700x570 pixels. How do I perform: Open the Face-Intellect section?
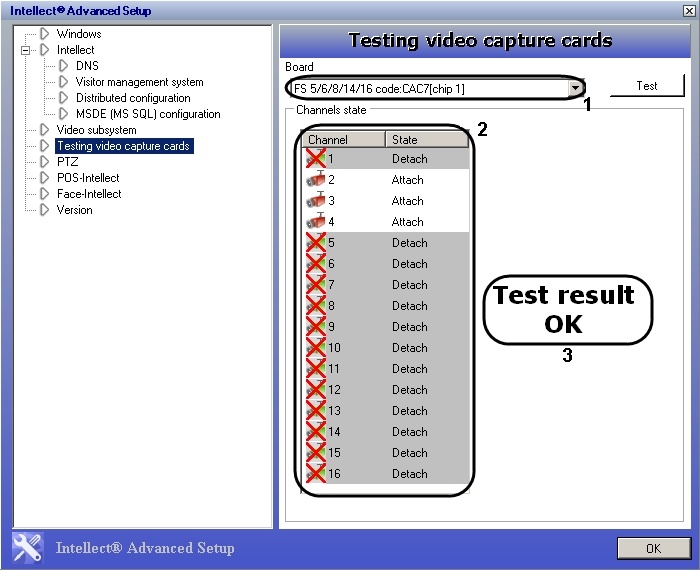(89, 194)
